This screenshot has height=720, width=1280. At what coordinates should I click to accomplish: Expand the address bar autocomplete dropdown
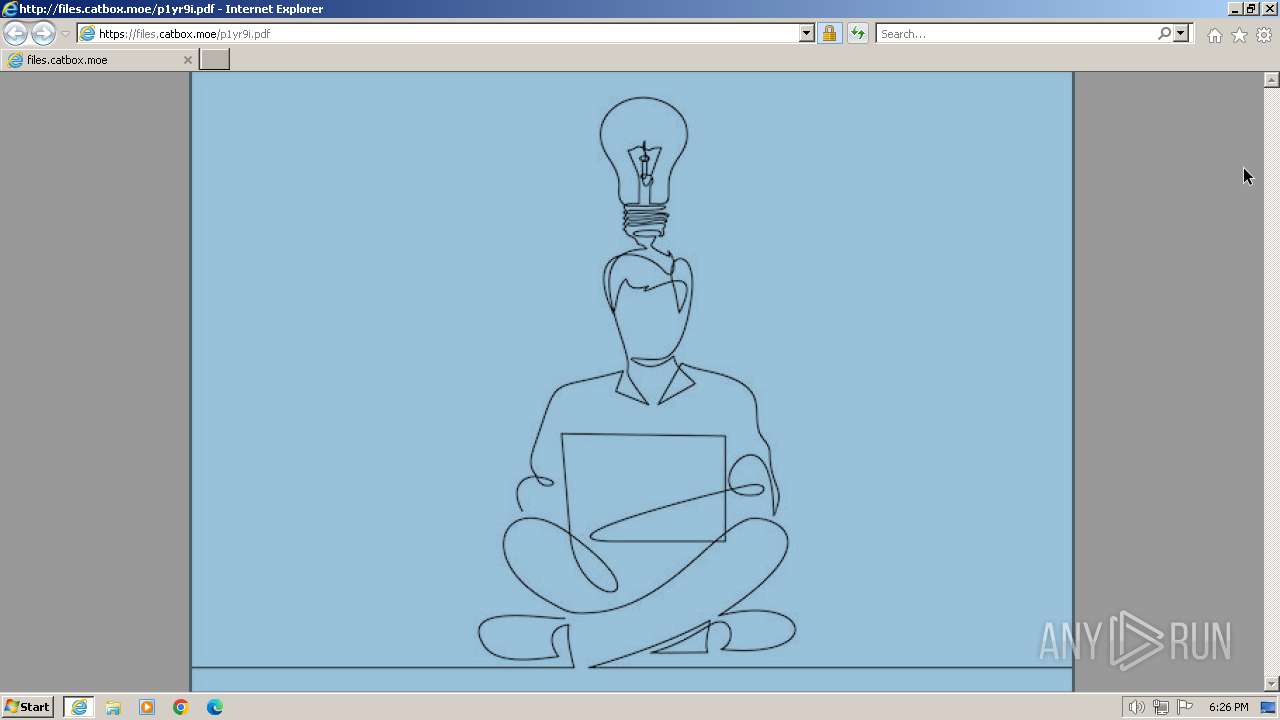(807, 33)
